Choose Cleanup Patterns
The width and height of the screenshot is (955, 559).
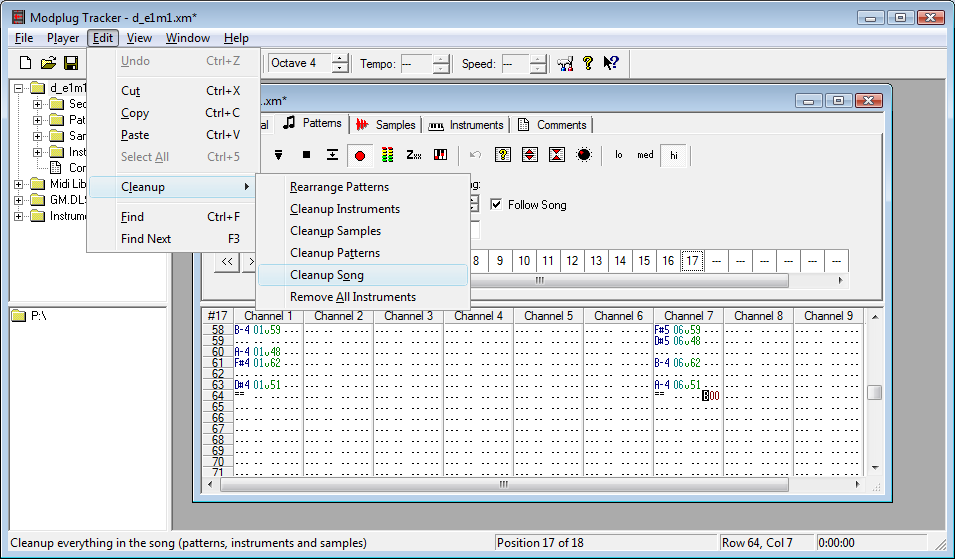pos(363,253)
